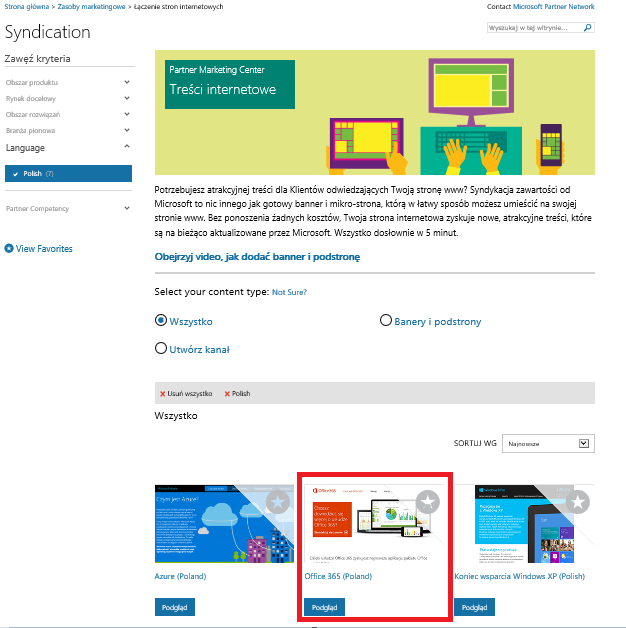Open the SORTUJ WG sort dropdown
Screen dimensions: 626x628
pos(548,444)
